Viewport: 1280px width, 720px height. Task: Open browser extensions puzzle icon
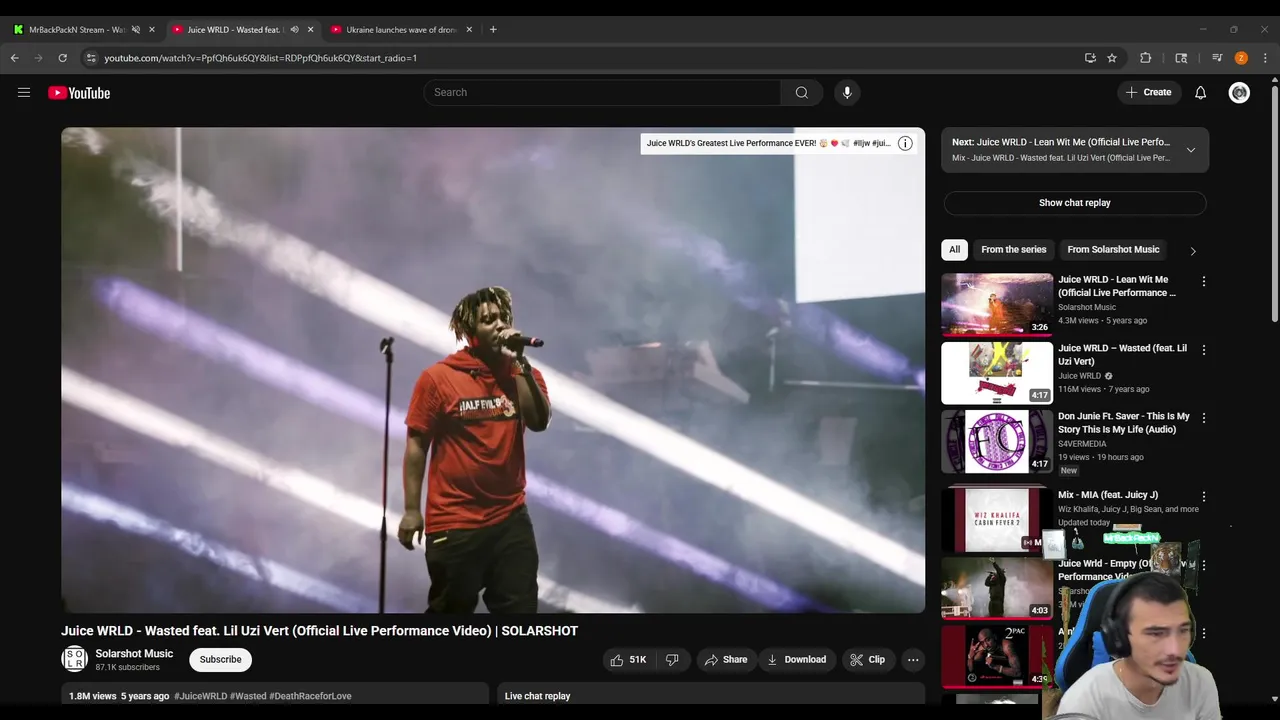point(1146,58)
